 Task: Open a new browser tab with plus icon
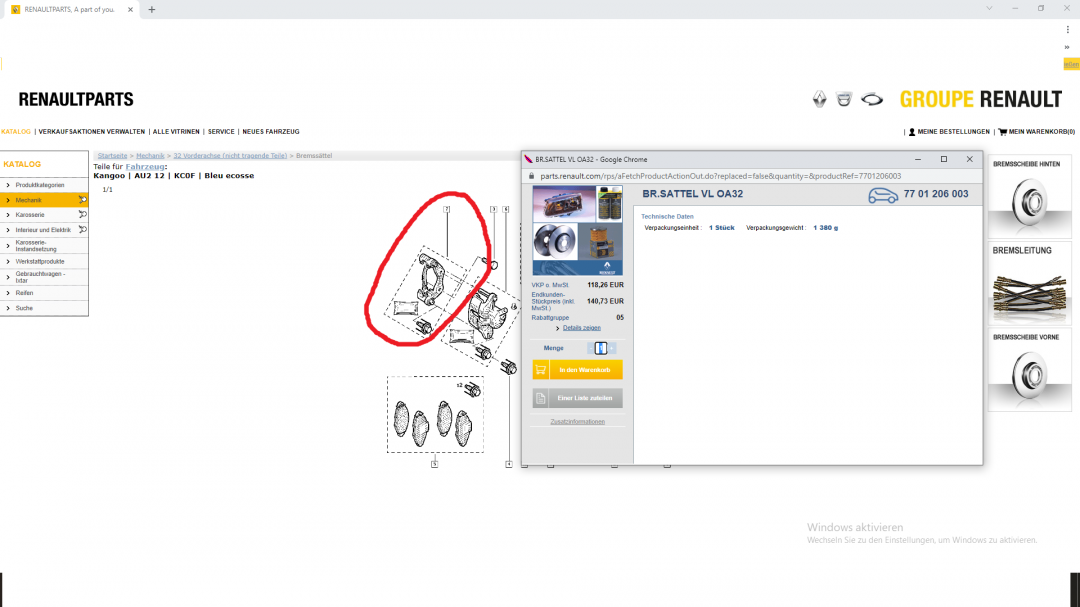coord(152,10)
